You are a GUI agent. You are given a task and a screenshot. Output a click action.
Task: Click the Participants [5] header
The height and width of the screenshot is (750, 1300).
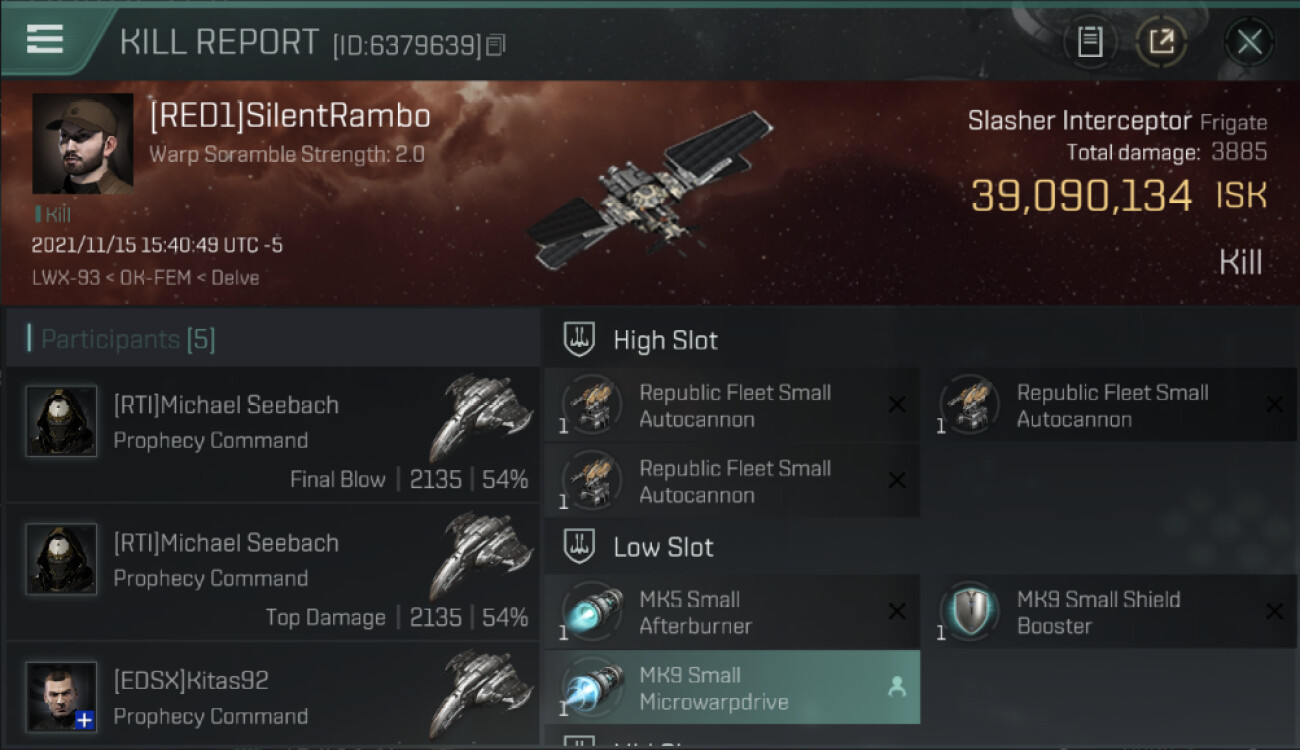[128, 339]
